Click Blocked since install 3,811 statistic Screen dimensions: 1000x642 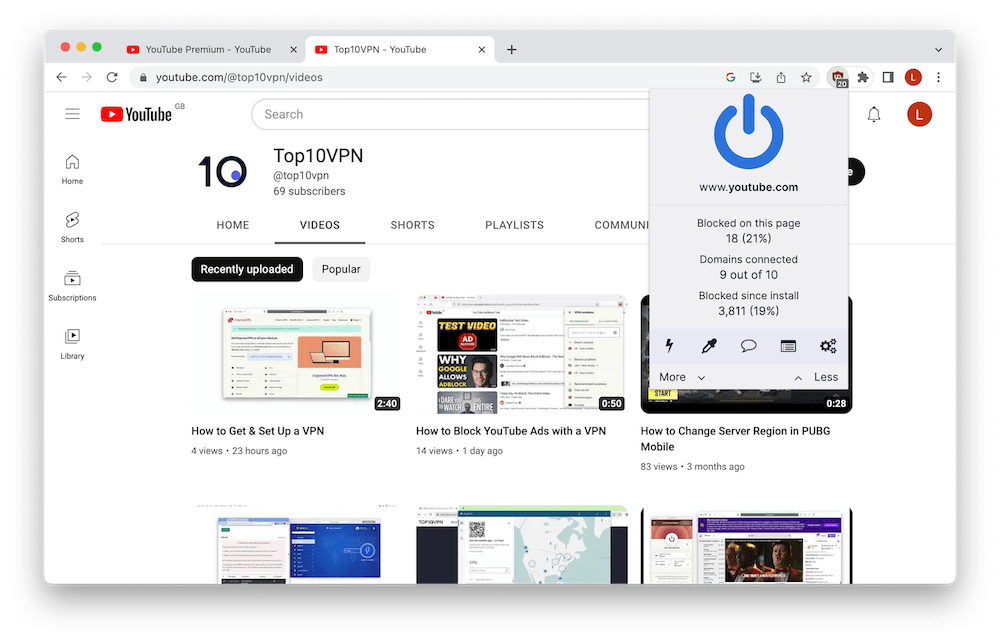tap(749, 303)
